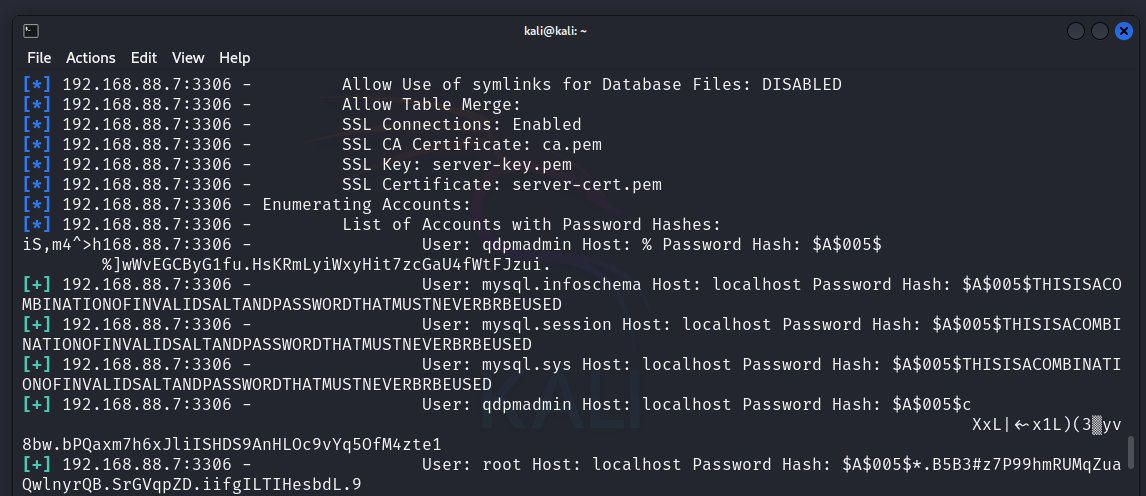This screenshot has width=1146, height=496.
Task: Open the Help menu
Action: pyautogui.click(x=235, y=58)
